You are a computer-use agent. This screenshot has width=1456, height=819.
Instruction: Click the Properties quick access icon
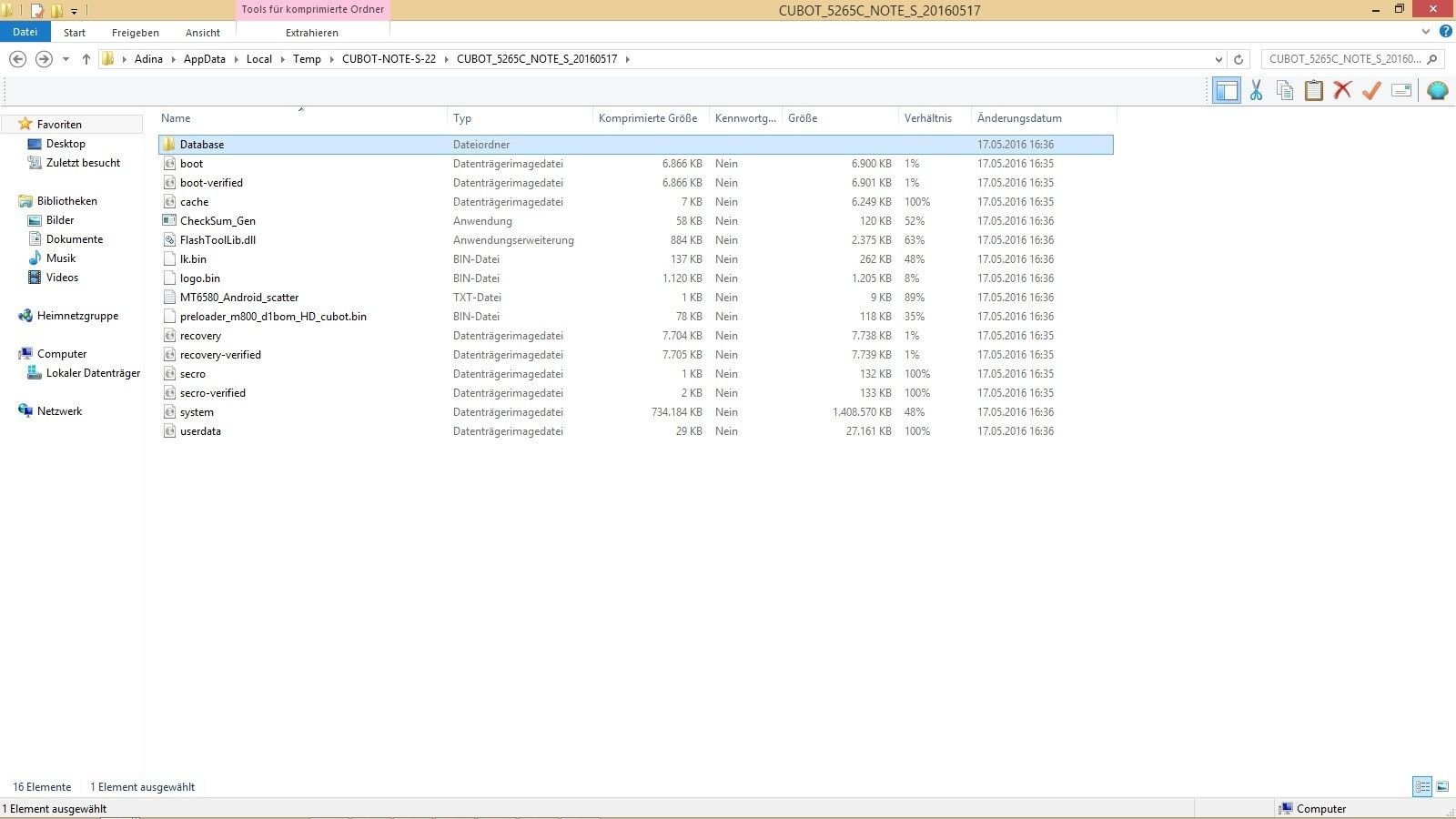point(37,11)
